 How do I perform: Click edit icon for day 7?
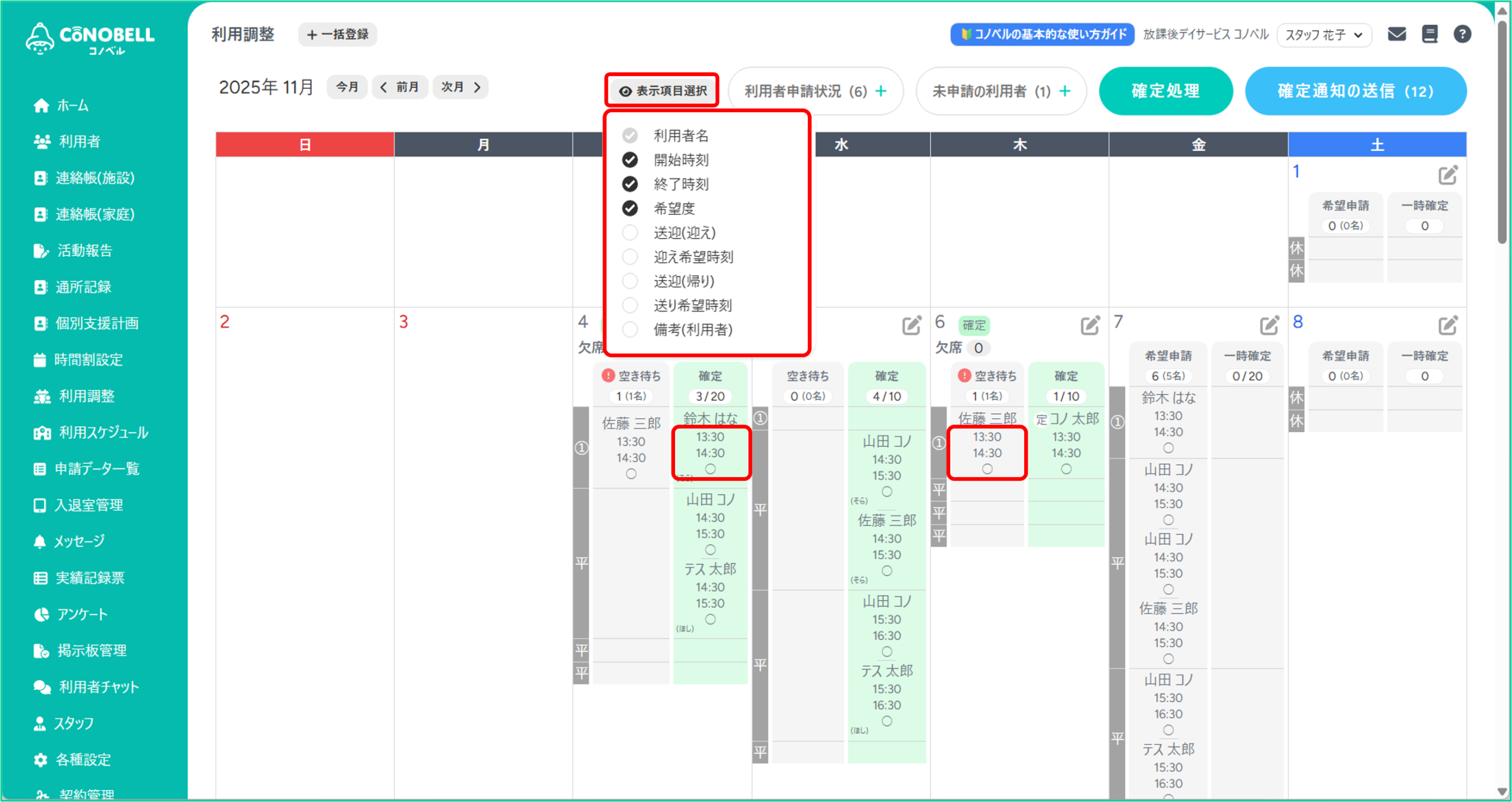1269,325
